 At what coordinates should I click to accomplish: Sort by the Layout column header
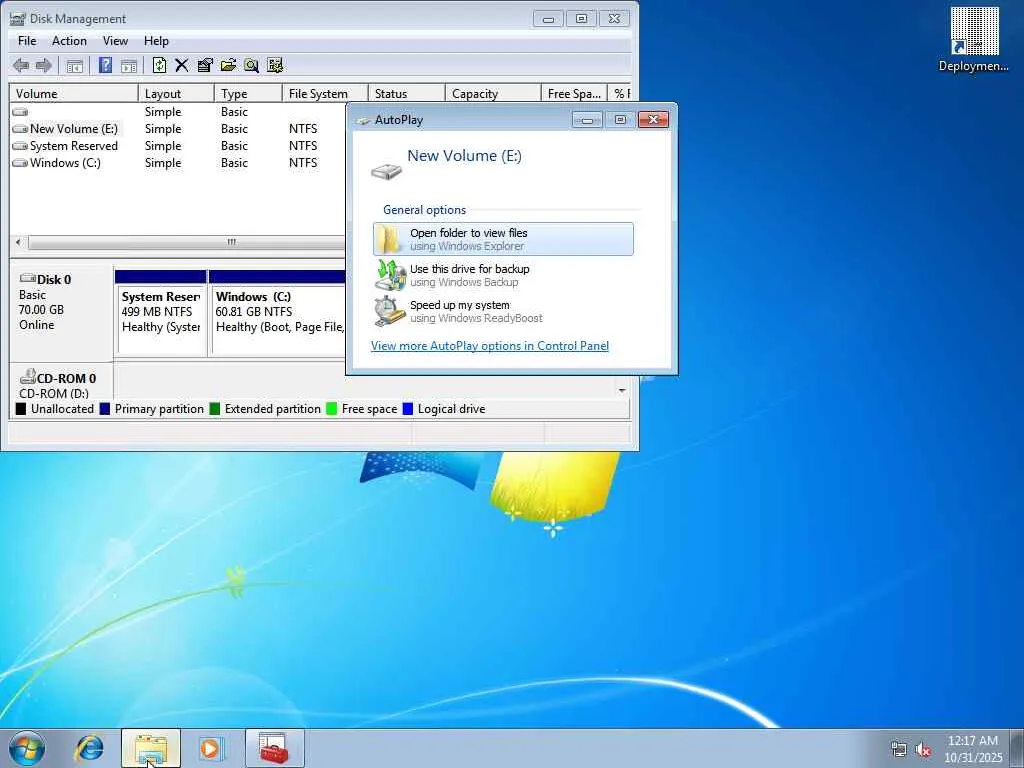176,93
